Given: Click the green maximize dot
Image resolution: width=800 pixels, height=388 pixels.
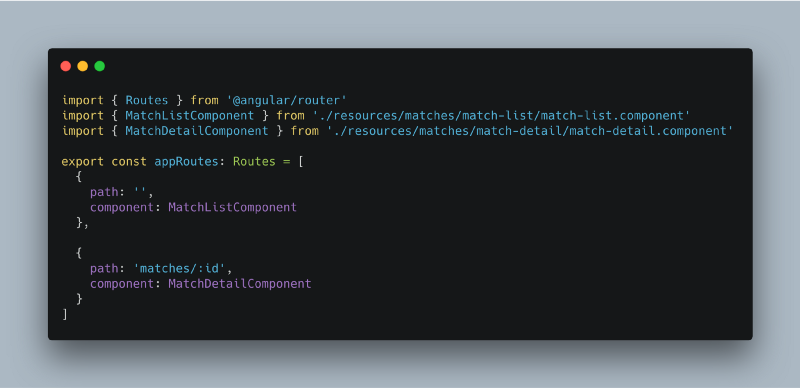Looking at the screenshot, I should point(100,66).
